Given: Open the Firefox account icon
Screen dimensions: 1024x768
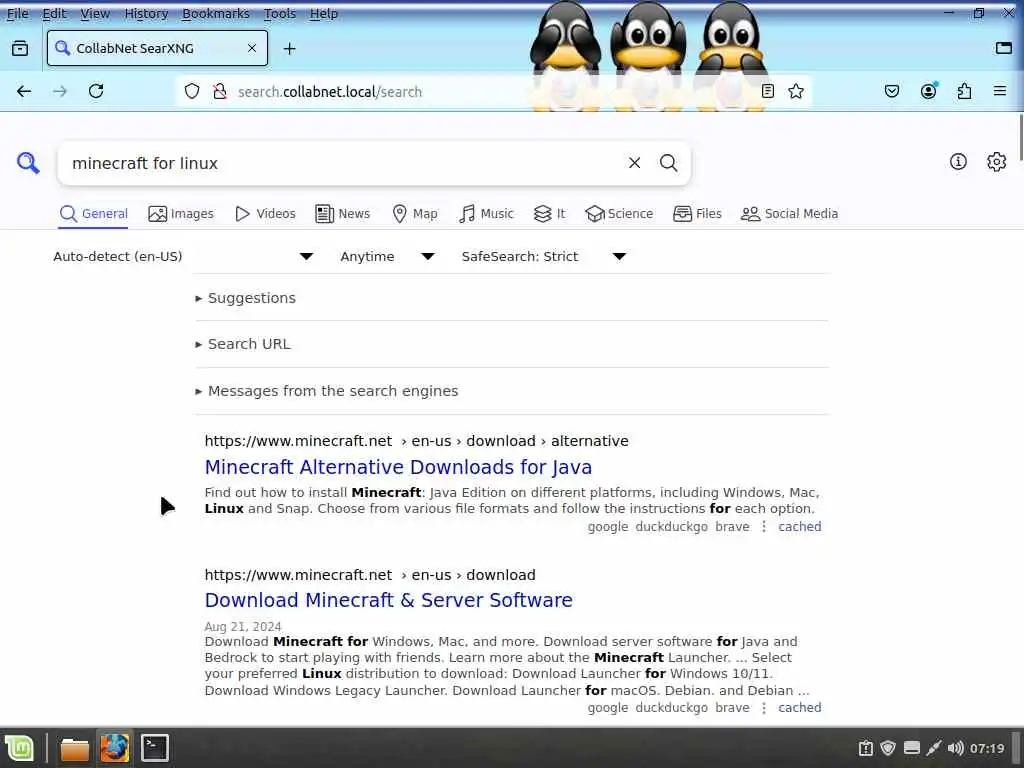Looking at the screenshot, I should (x=928, y=91).
